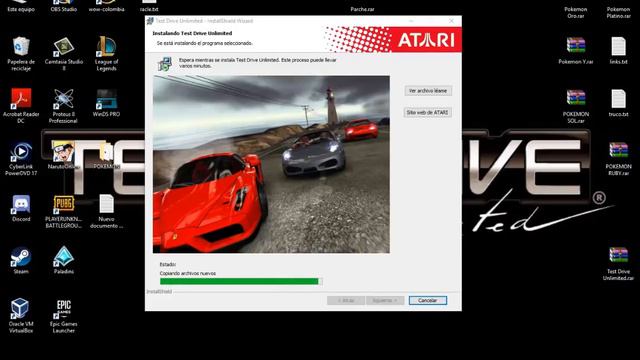Click Ver archivo léame button

(428, 91)
